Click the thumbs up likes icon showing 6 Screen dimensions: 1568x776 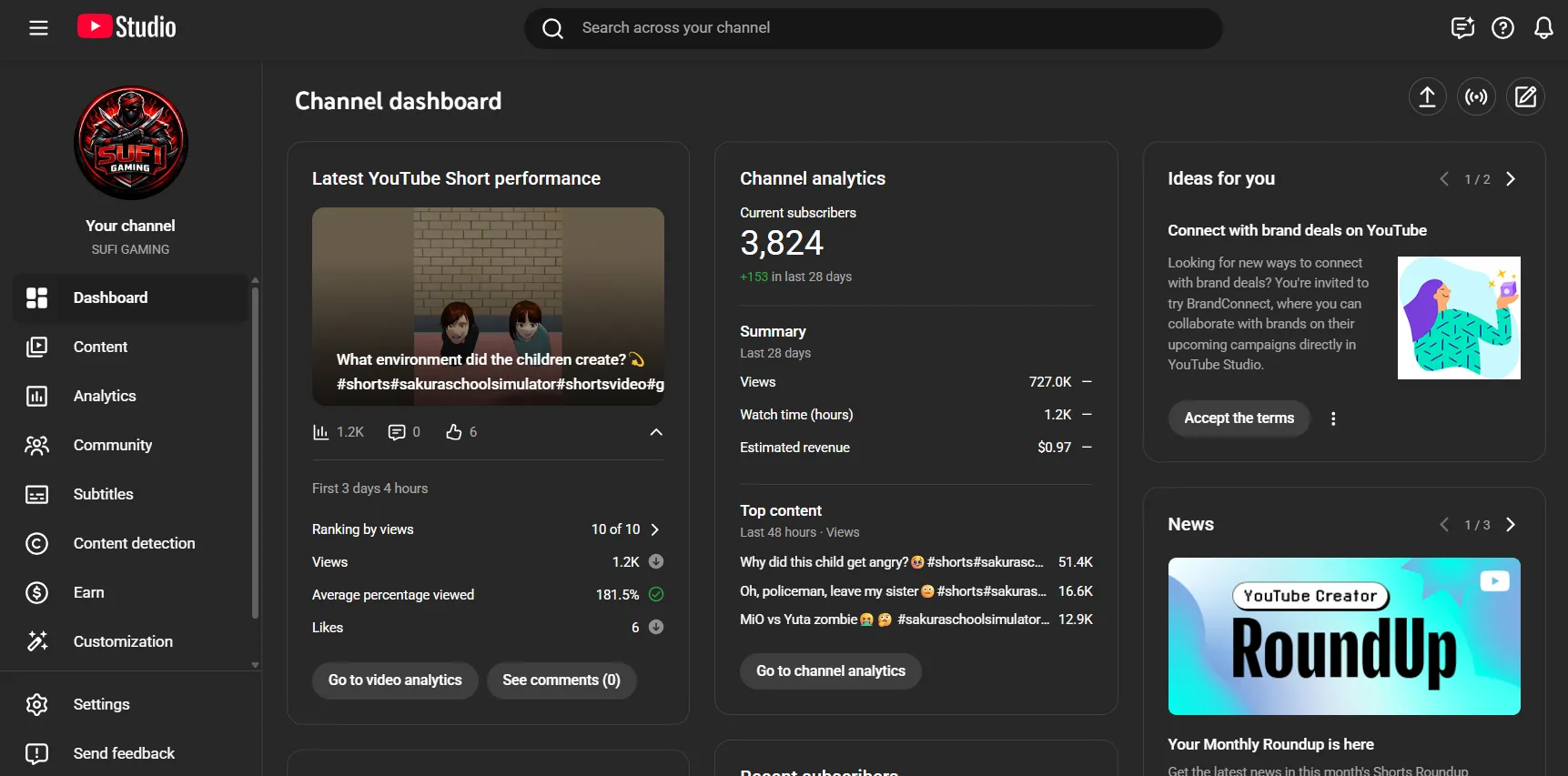pos(454,432)
